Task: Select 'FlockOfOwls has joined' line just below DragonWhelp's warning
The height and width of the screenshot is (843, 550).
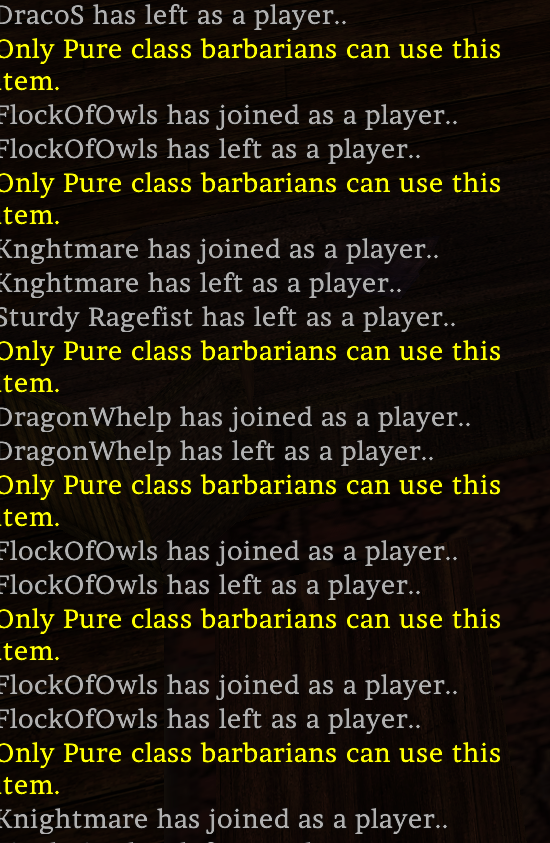Action: point(229,552)
